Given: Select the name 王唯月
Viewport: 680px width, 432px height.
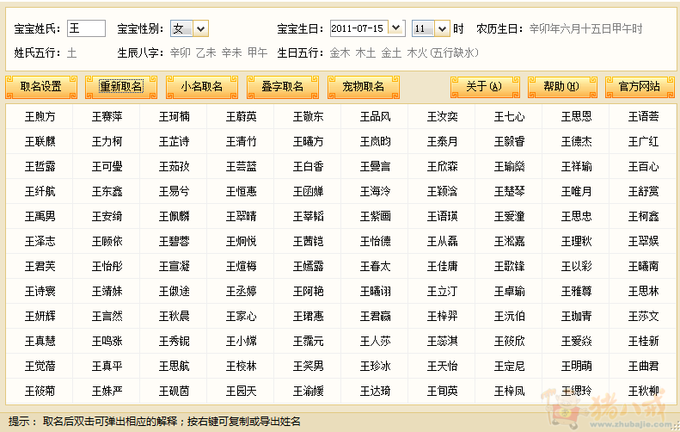Looking at the screenshot, I should click(576, 192).
